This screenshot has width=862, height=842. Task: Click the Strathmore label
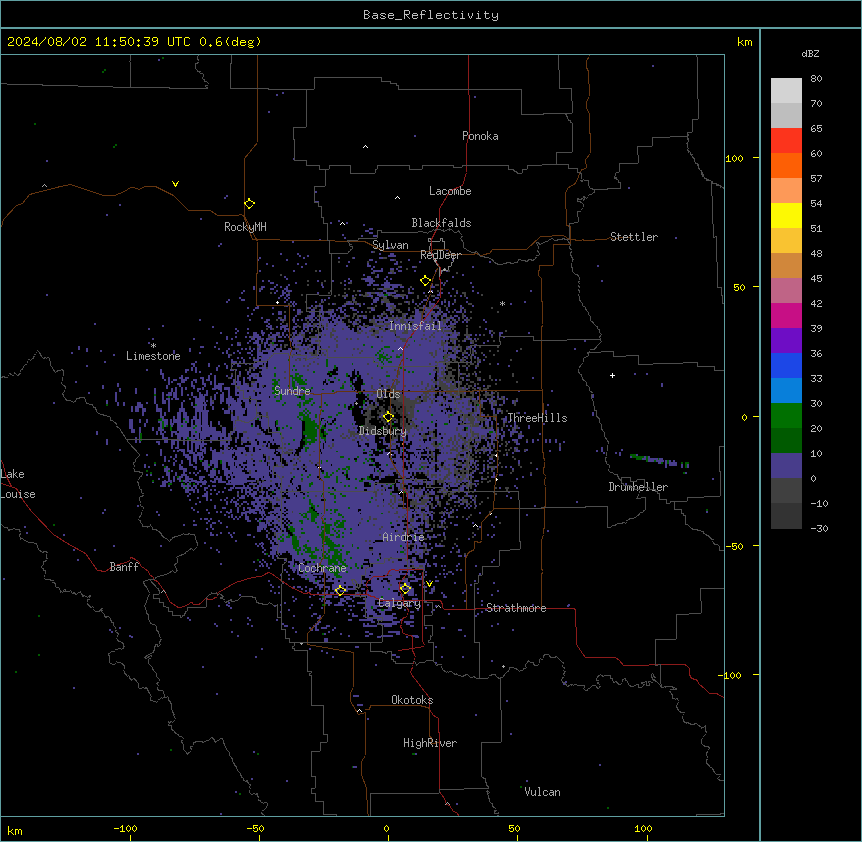tap(516, 608)
